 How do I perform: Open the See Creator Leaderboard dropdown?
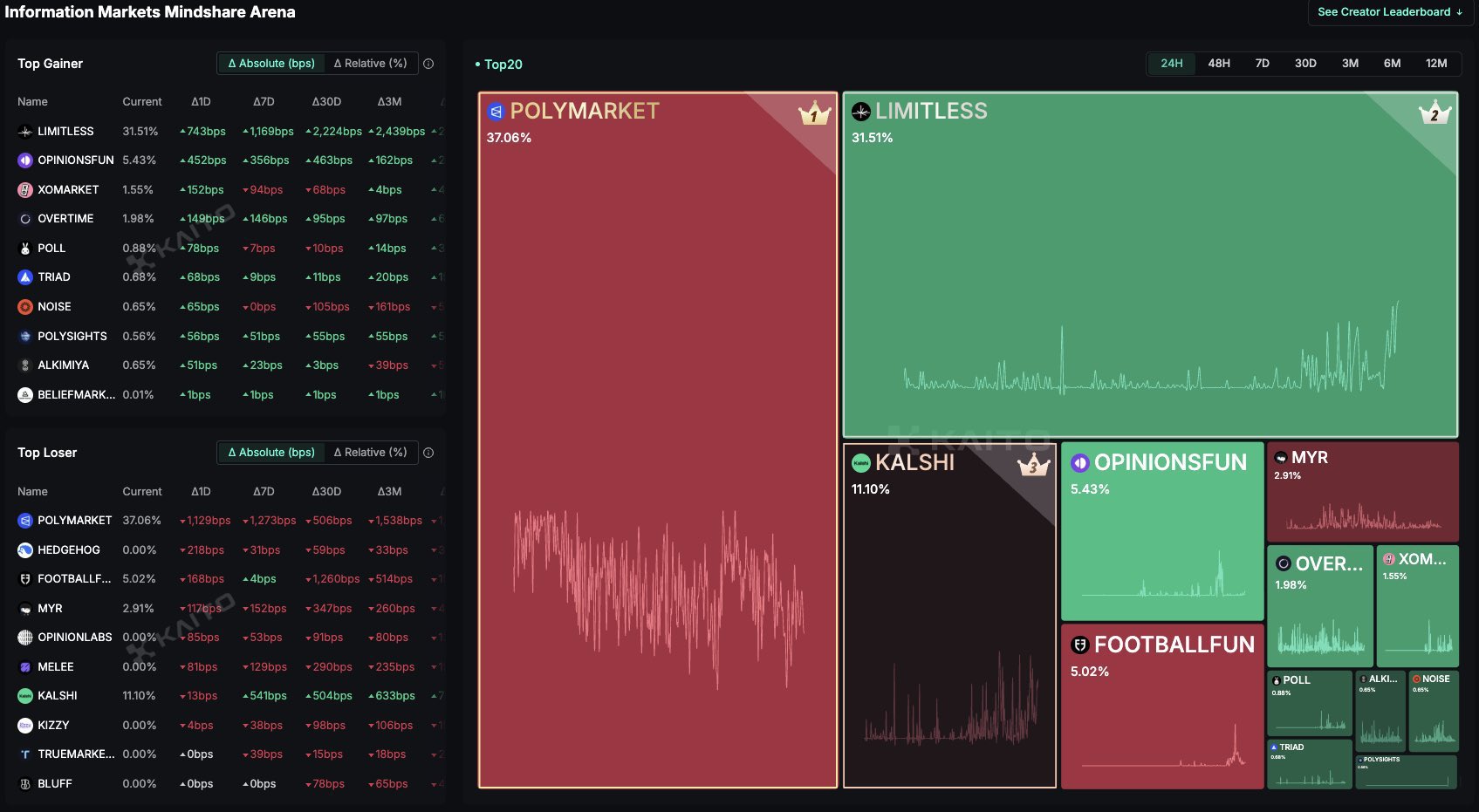[1389, 12]
